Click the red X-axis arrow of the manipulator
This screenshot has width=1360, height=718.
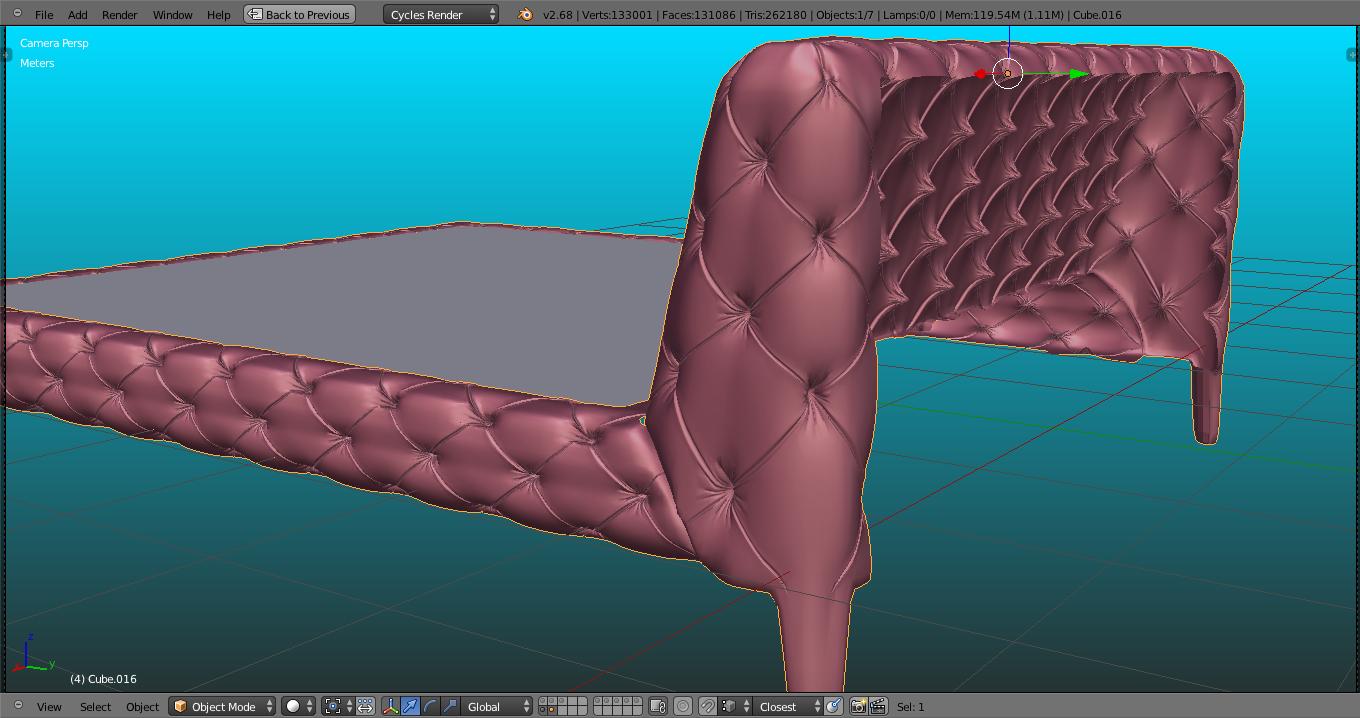[980, 74]
